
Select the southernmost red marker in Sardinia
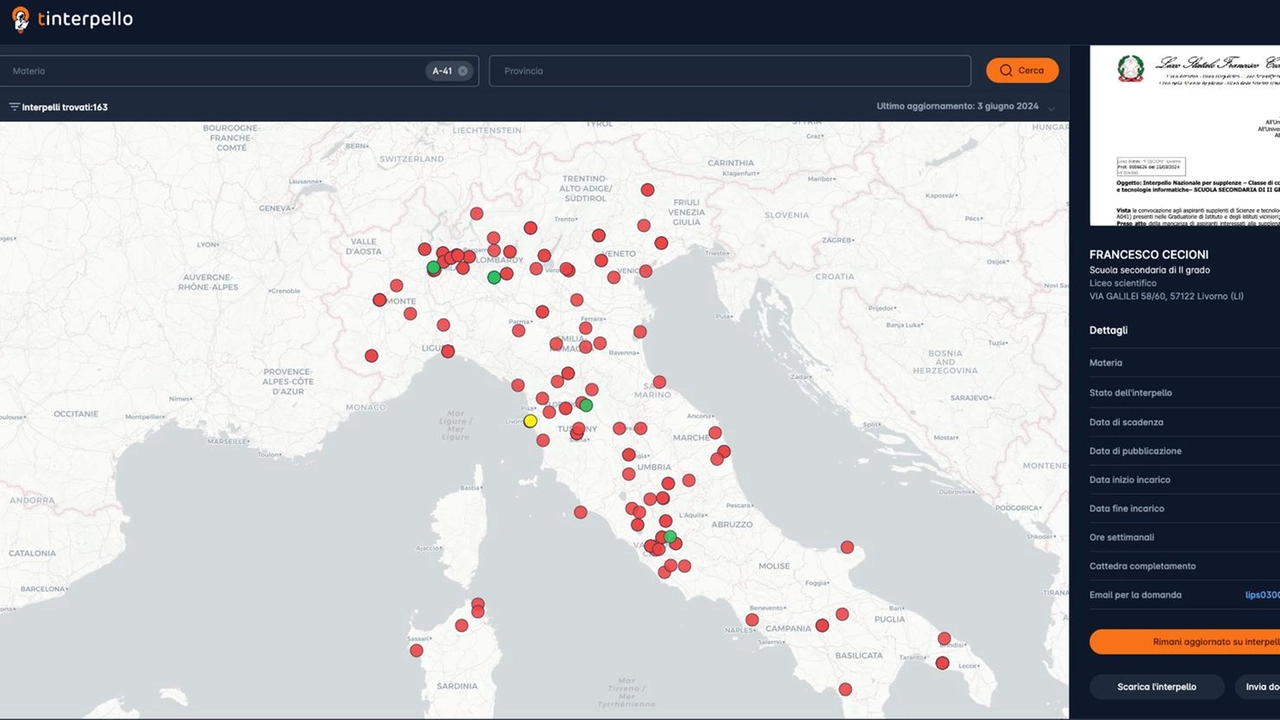click(x=416, y=651)
